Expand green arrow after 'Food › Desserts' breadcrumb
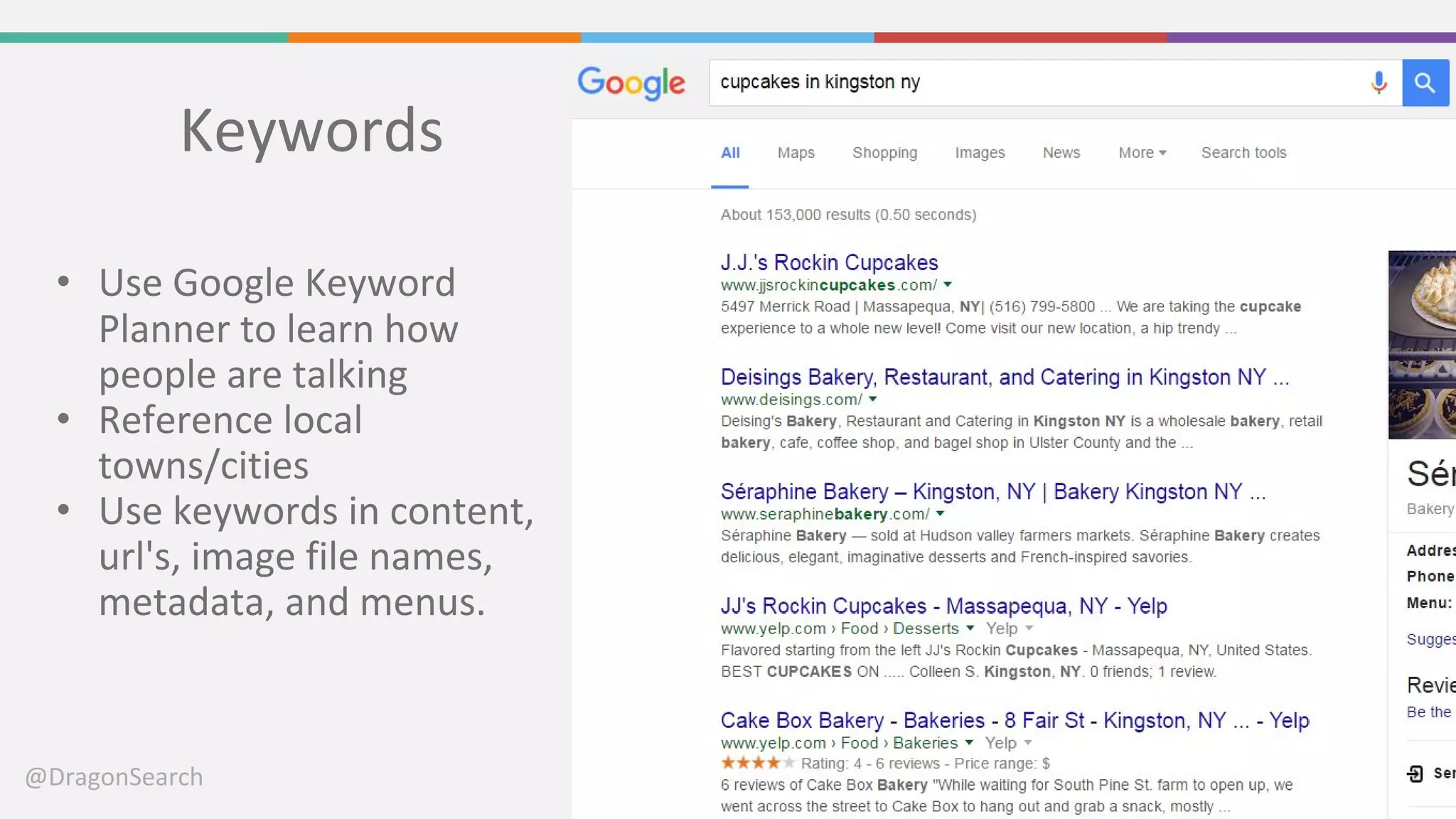The width and height of the screenshot is (1456, 819). coord(970,628)
